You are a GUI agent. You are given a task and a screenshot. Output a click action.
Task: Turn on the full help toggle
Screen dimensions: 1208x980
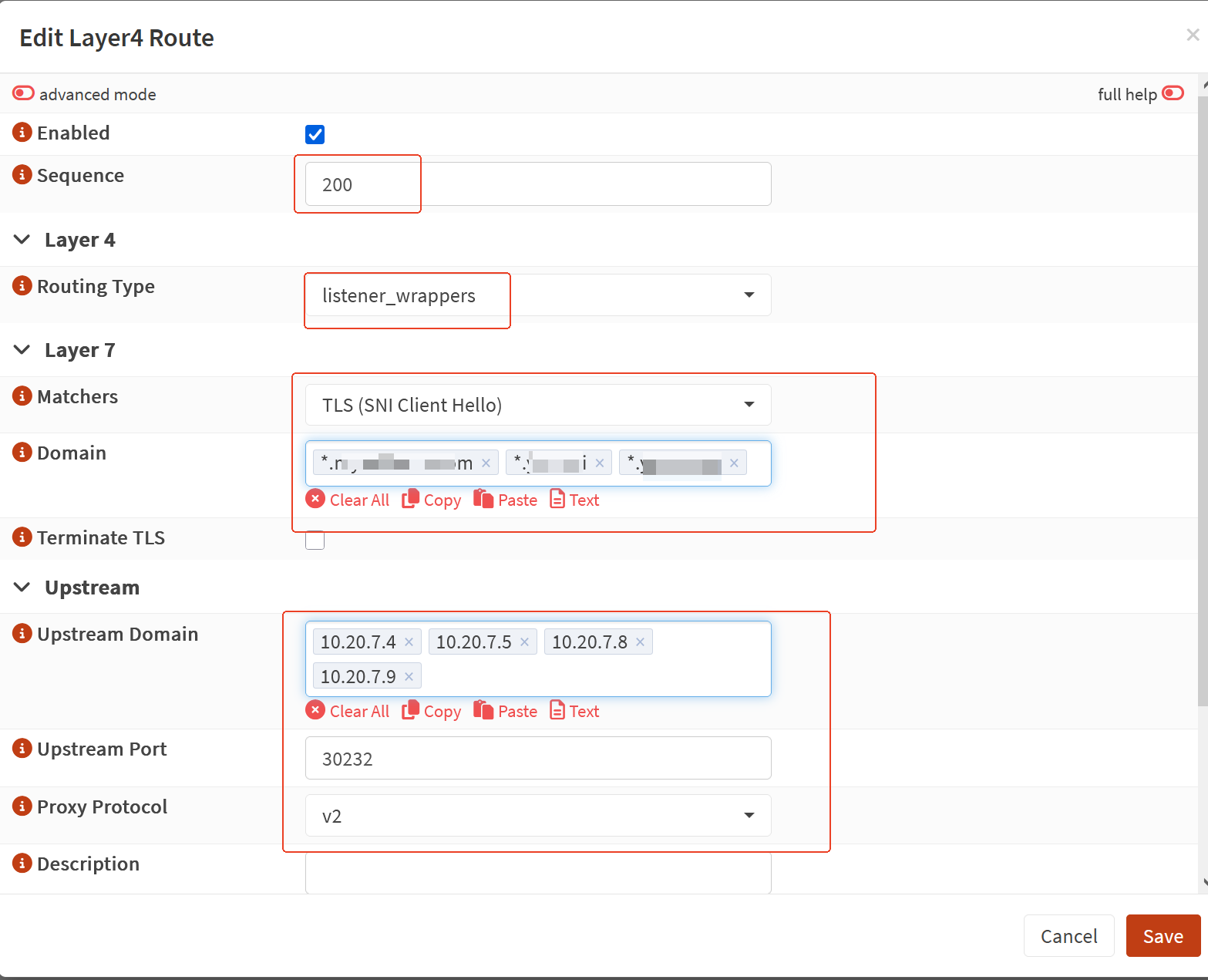pyautogui.click(x=1173, y=93)
